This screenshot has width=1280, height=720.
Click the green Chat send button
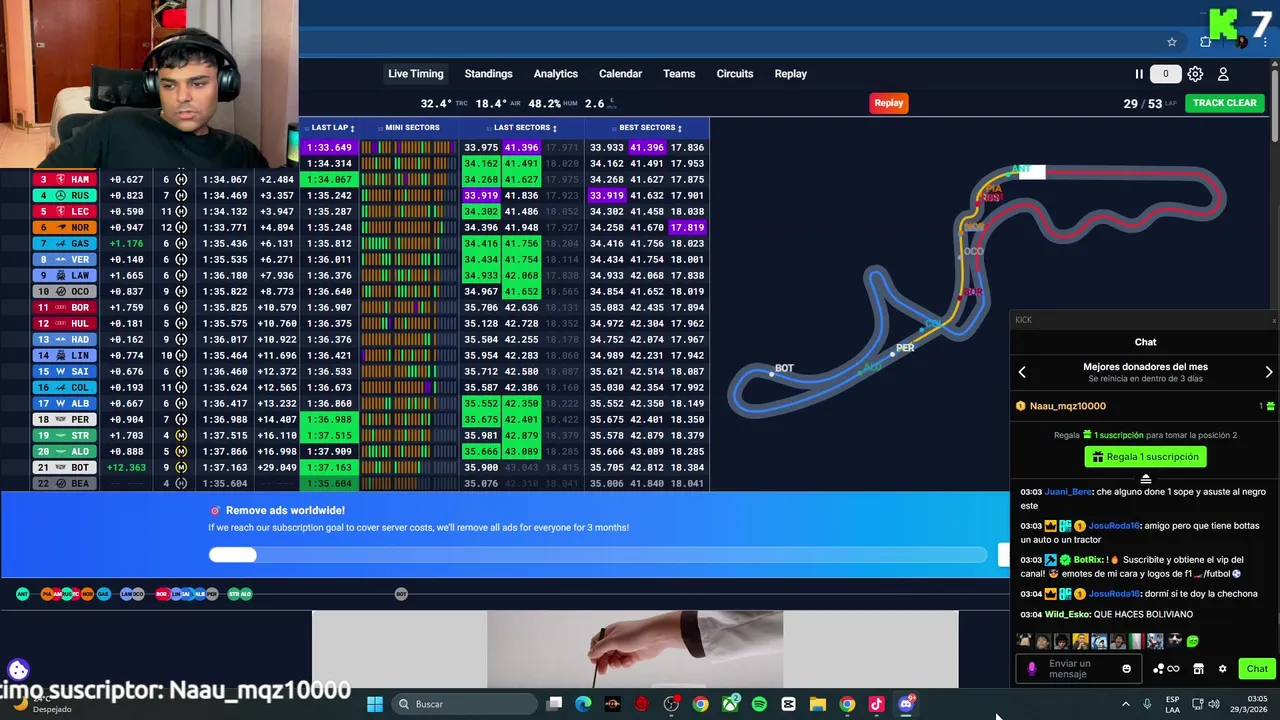click(1257, 669)
